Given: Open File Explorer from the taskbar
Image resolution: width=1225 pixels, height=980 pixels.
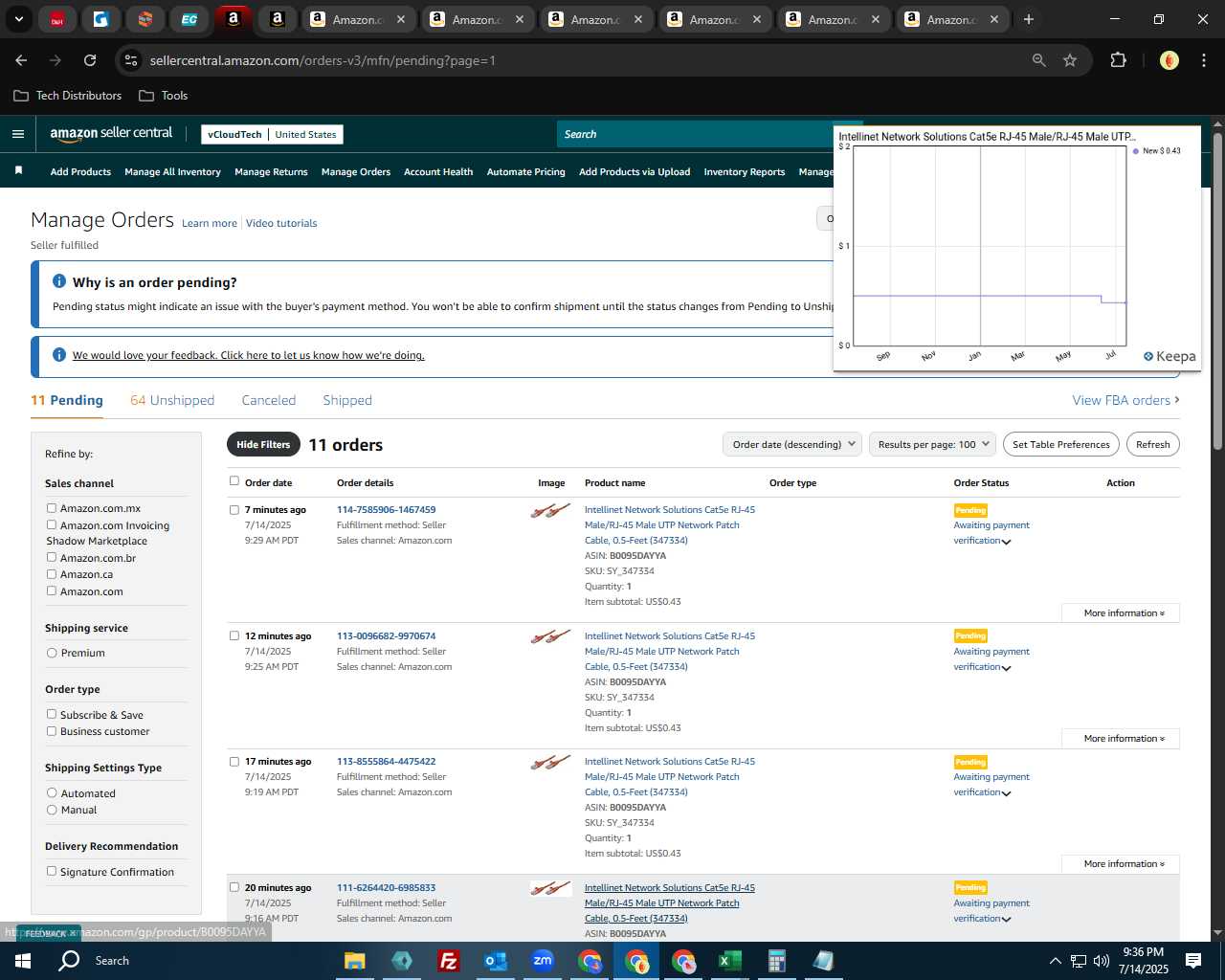Looking at the screenshot, I should coord(354,961).
